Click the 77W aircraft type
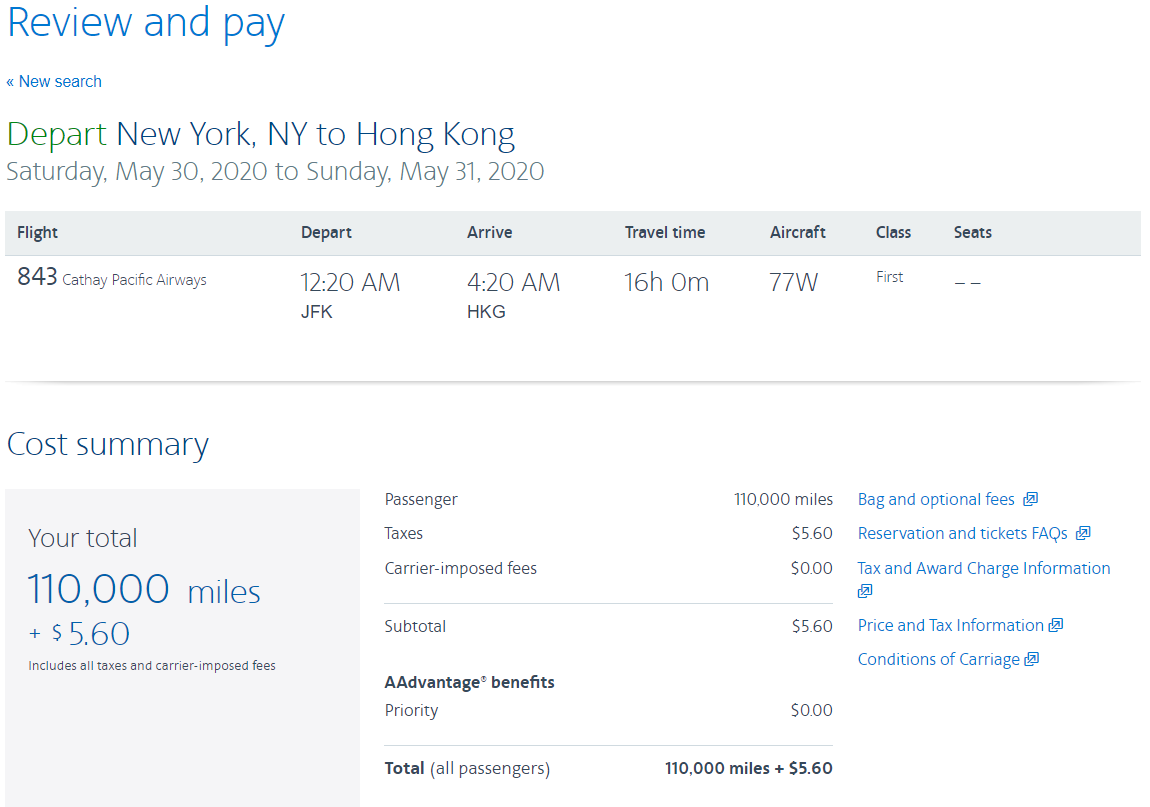 pos(794,282)
